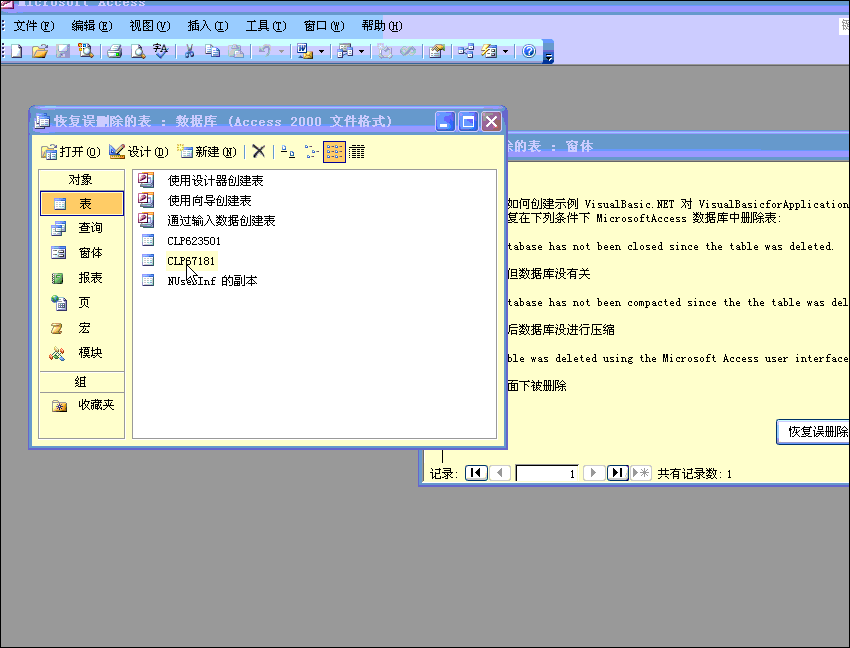Select the 表 (Tables) object category

coord(82,204)
